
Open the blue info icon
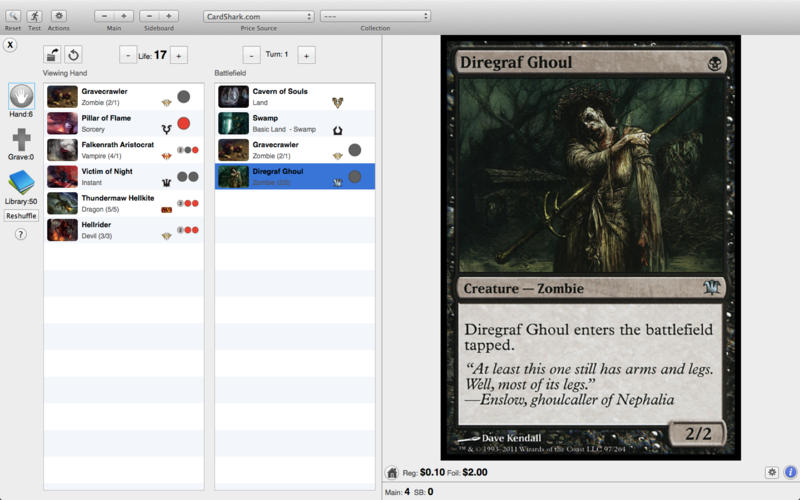pos(790,472)
